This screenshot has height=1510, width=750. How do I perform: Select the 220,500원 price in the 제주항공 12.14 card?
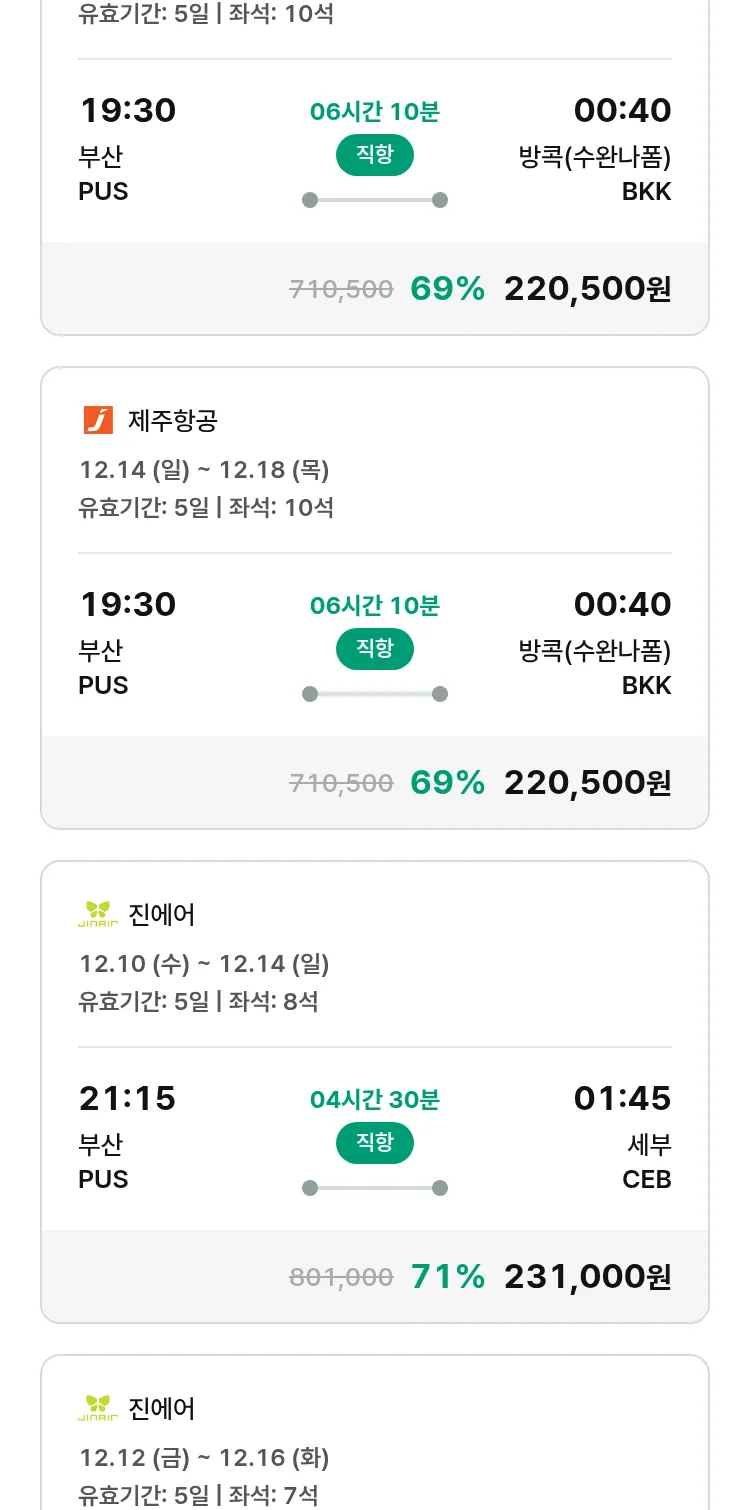point(587,783)
